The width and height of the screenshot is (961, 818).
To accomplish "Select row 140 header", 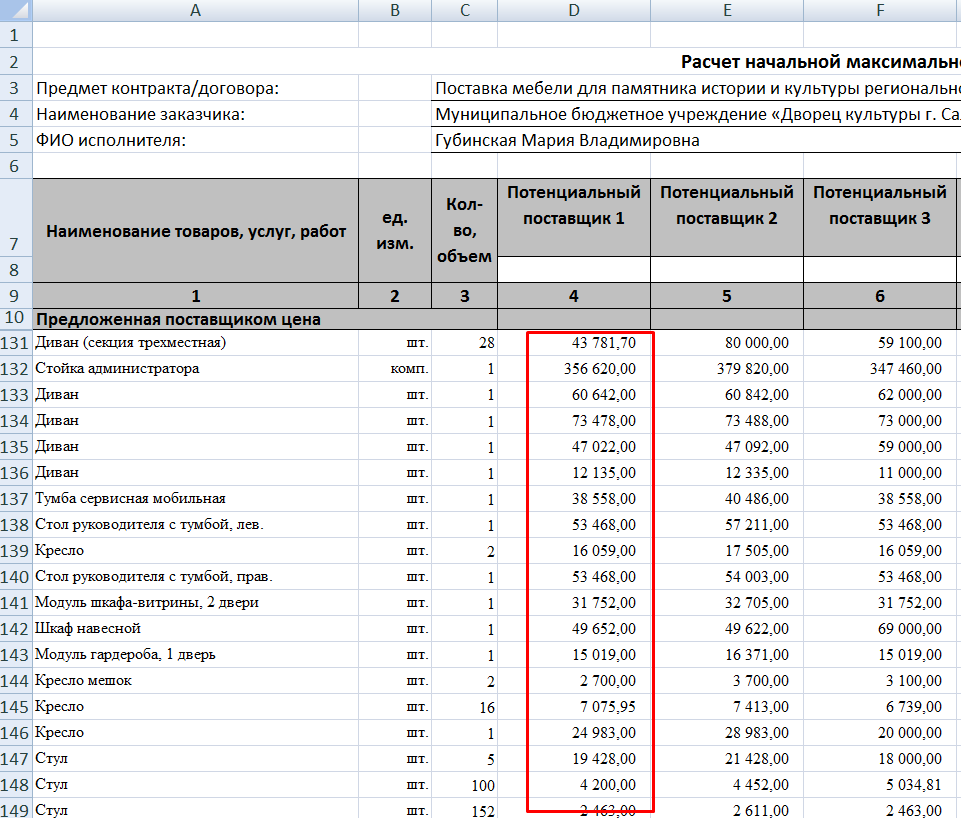I will click(x=16, y=577).
